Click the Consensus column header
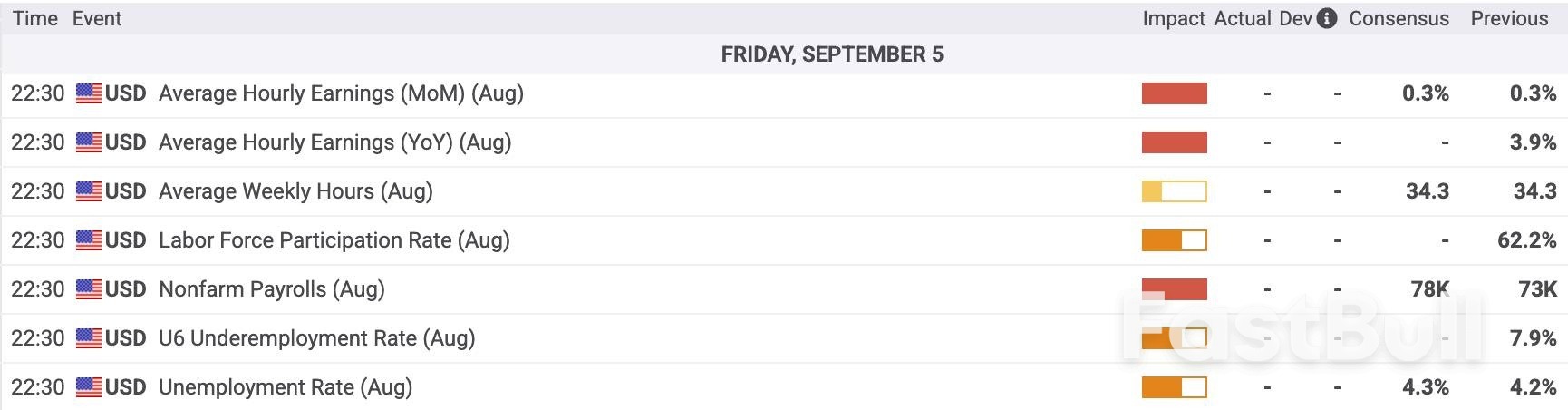 (x=1399, y=18)
